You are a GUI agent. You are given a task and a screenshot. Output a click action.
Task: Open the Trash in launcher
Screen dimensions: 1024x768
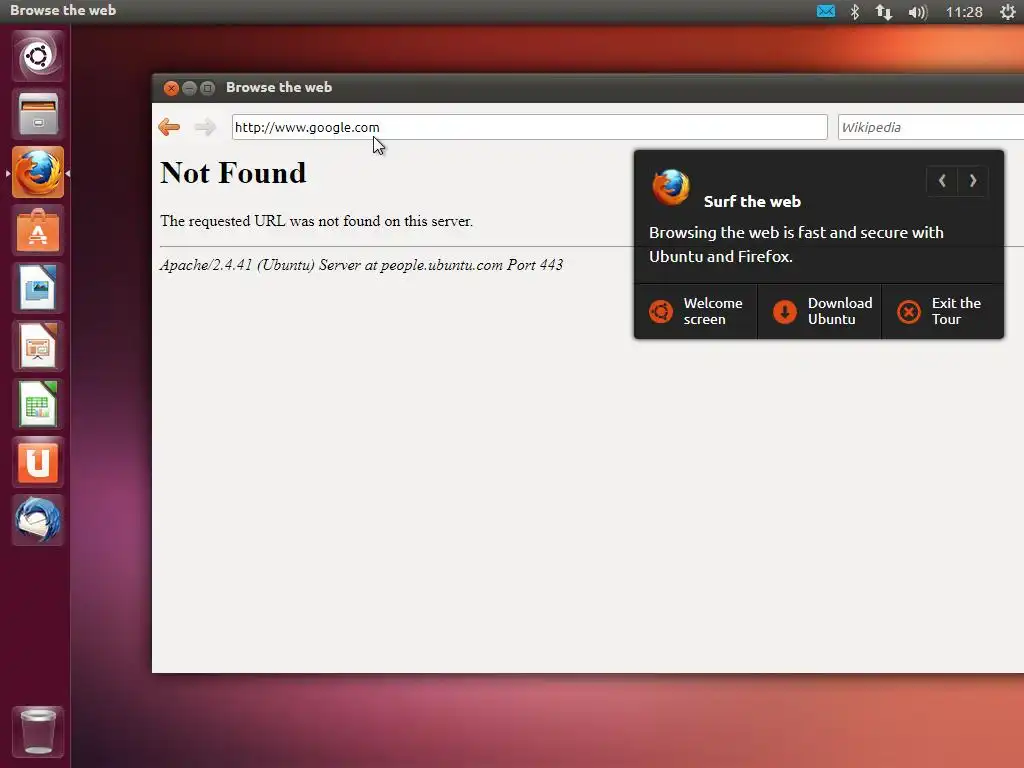tap(38, 731)
